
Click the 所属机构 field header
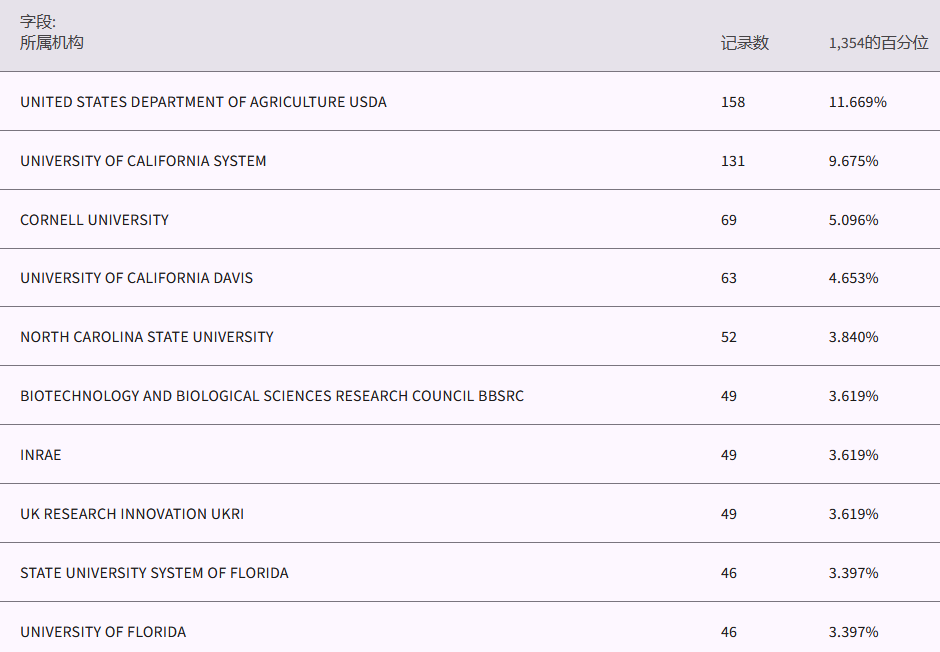tap(52, 43)
